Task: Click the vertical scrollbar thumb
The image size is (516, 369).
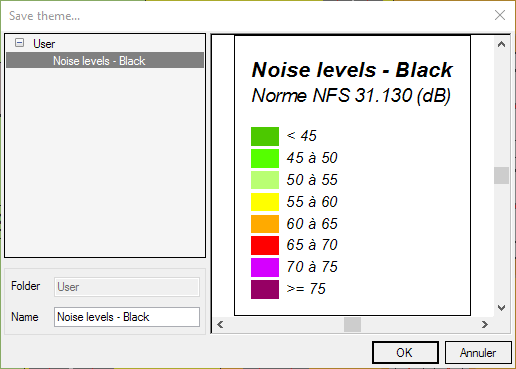Action: click(x=501, y=175)
